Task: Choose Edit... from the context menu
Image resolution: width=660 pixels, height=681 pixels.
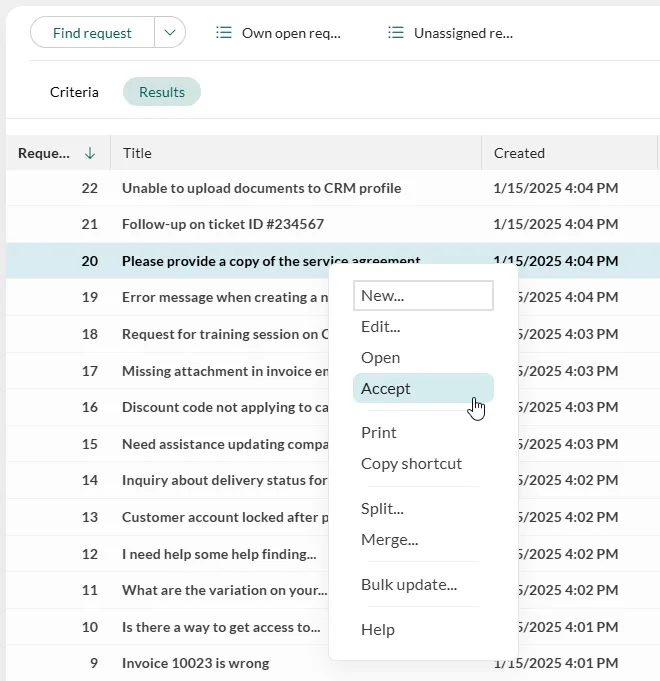Action: [380, 326]
